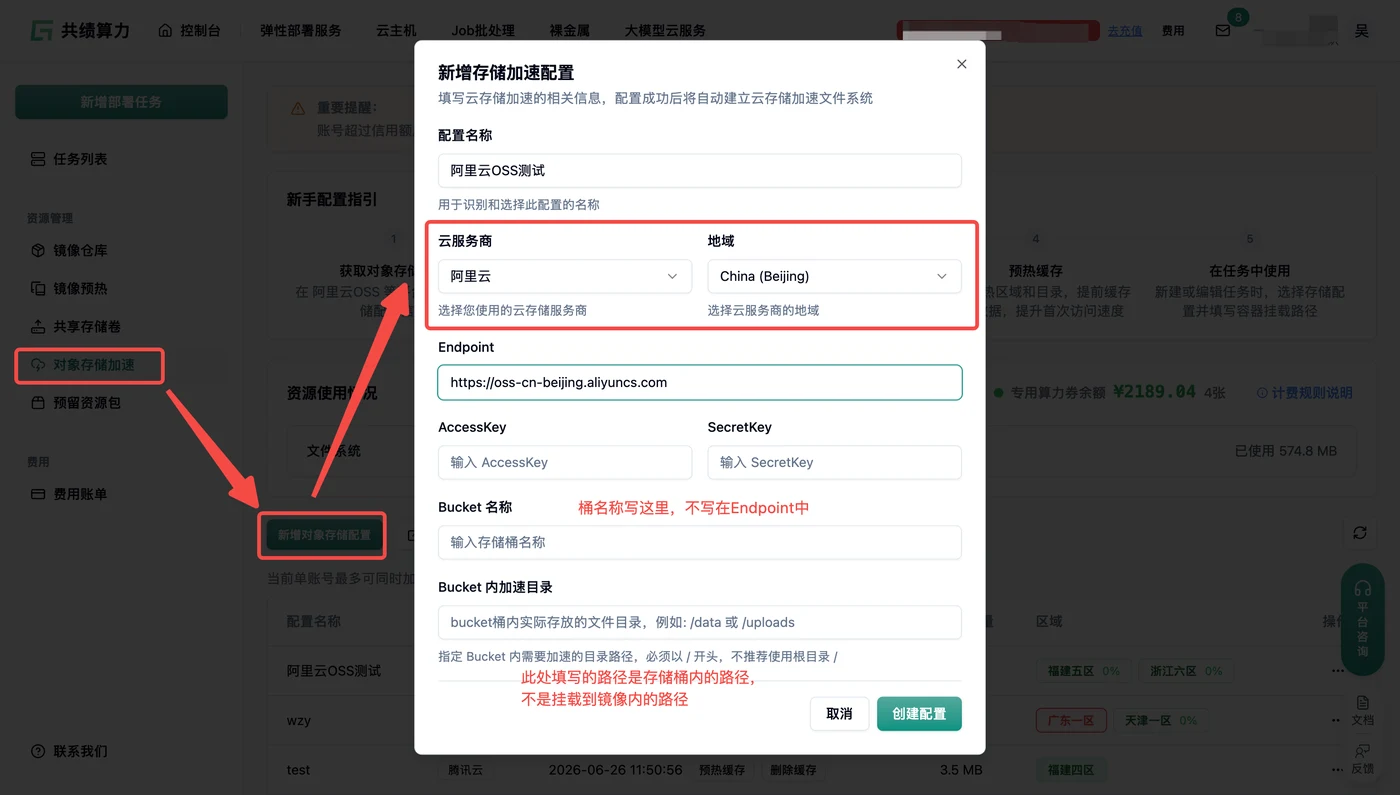Click 删除缓存 in the test row
This screenshot has height=795, width=1400.
click(x=793, y=770)
